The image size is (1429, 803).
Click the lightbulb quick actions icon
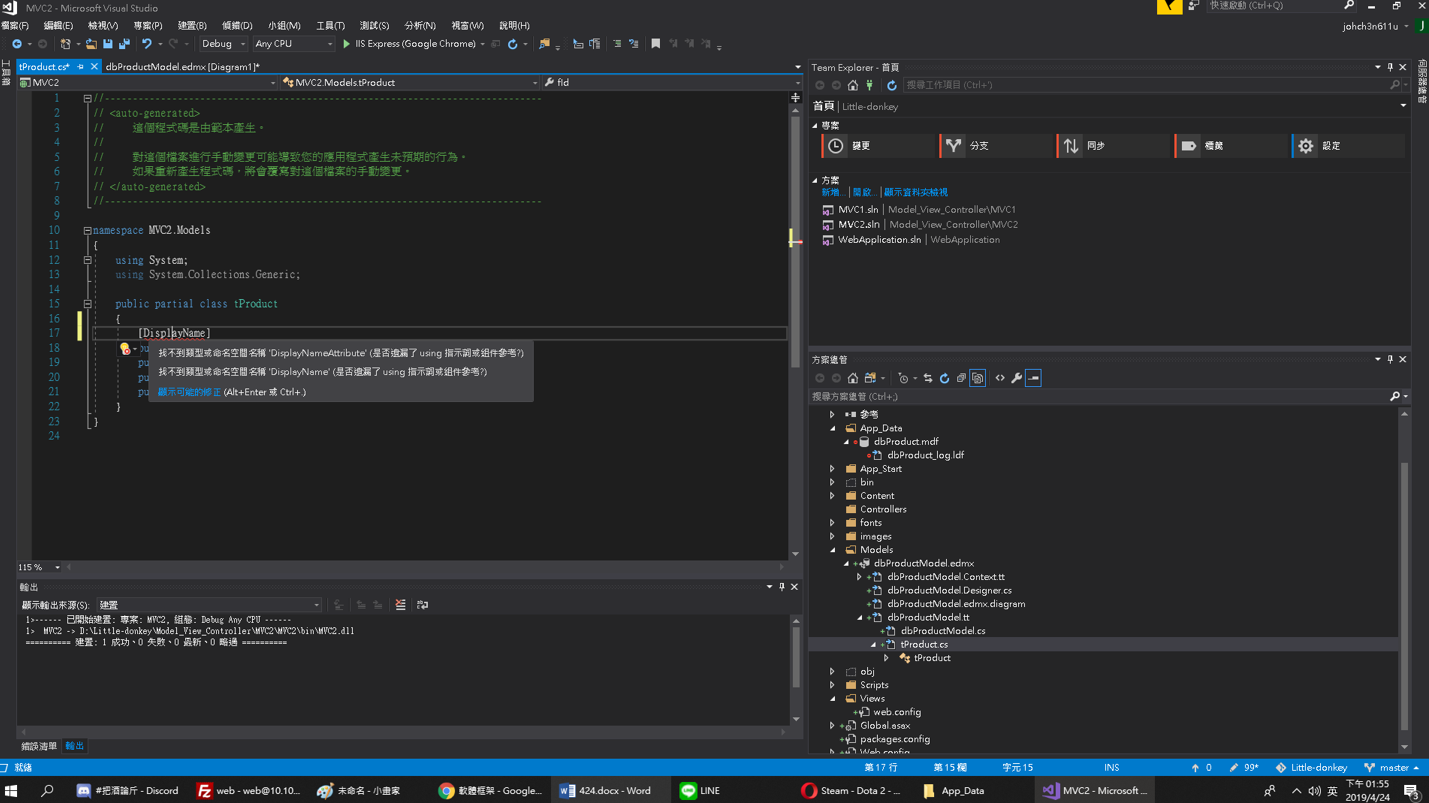125,349
